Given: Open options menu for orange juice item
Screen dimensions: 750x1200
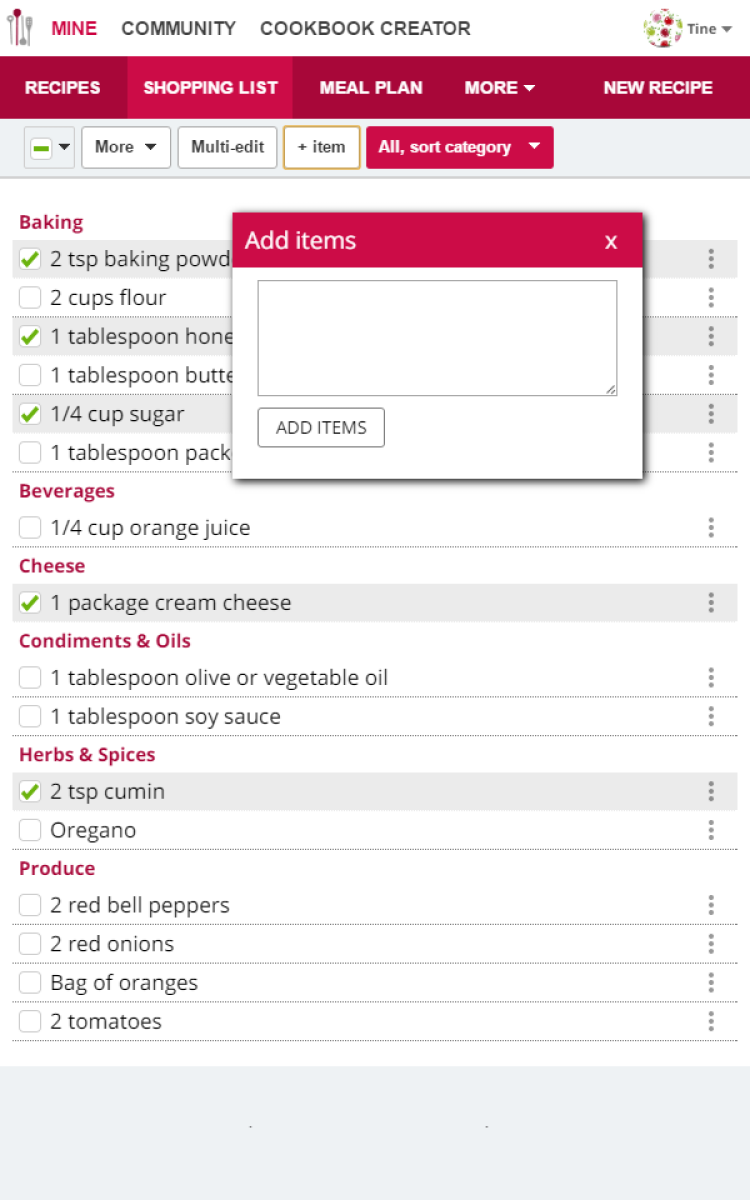Looking at the screenshot, I should 711,528.
